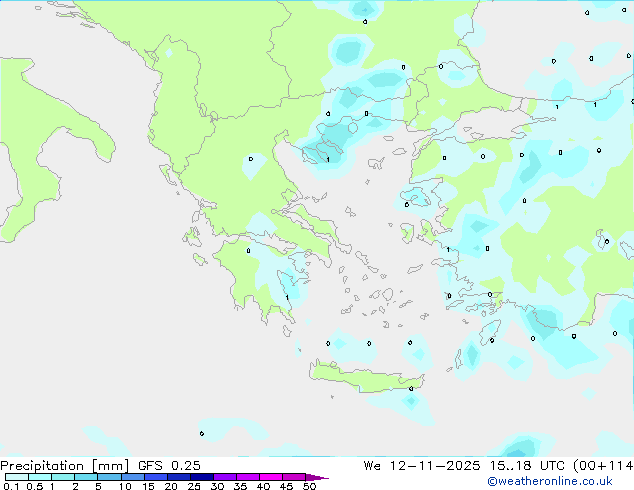Click the '25' legend scale value
The height and width of the screenshot is (490, 634).
point(194,486)
